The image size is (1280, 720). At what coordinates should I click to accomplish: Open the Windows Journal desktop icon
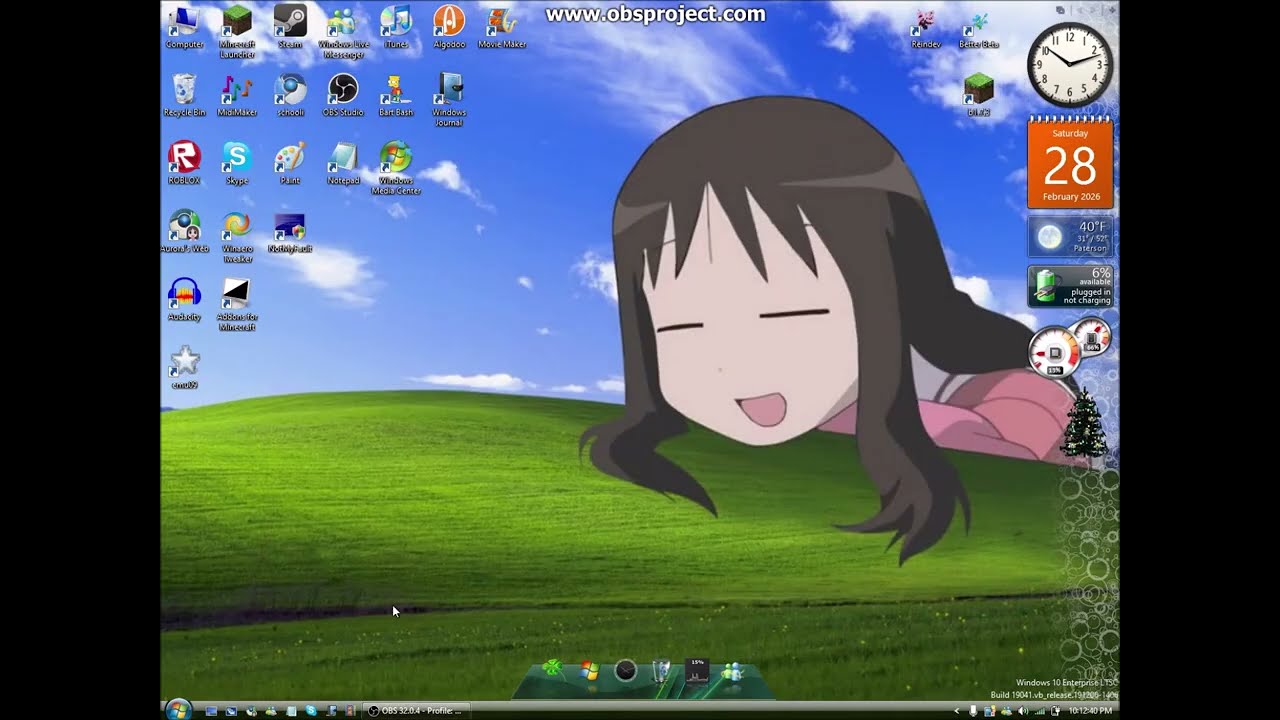[449, 99]
